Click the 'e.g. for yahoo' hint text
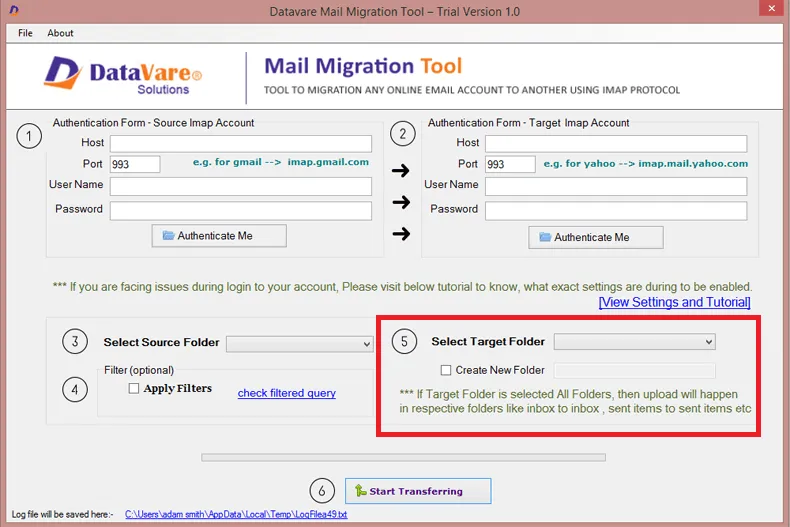This screenshot has width=790, height=527. coord(645,164)
